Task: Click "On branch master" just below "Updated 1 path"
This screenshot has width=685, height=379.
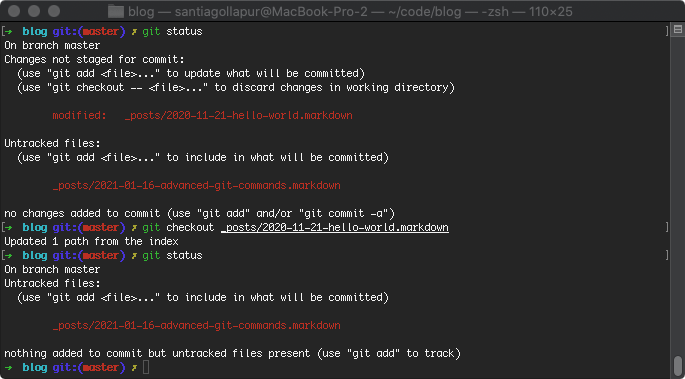Action: (52, 269)
